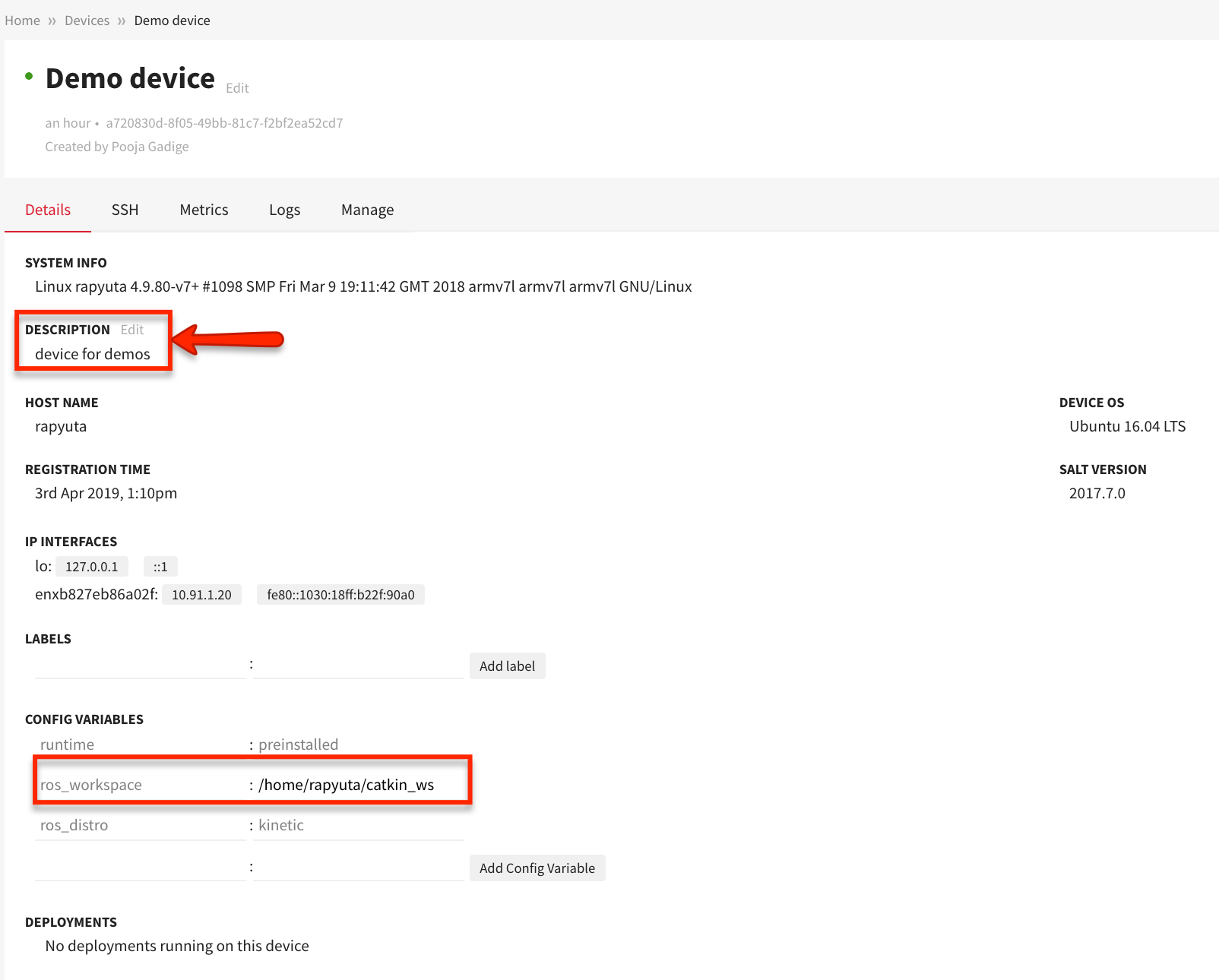Viewport: 1219px width, 980px height.
Task: Click Demo device breadcrumb text
Action: tap(172, 21)
